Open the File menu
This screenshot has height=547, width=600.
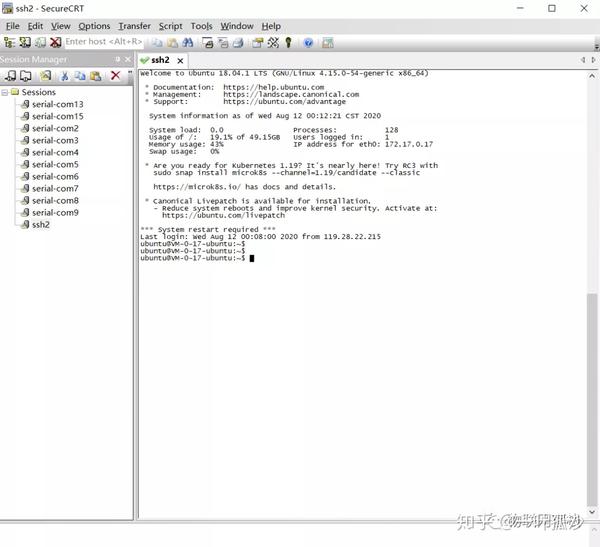[13, 26]
